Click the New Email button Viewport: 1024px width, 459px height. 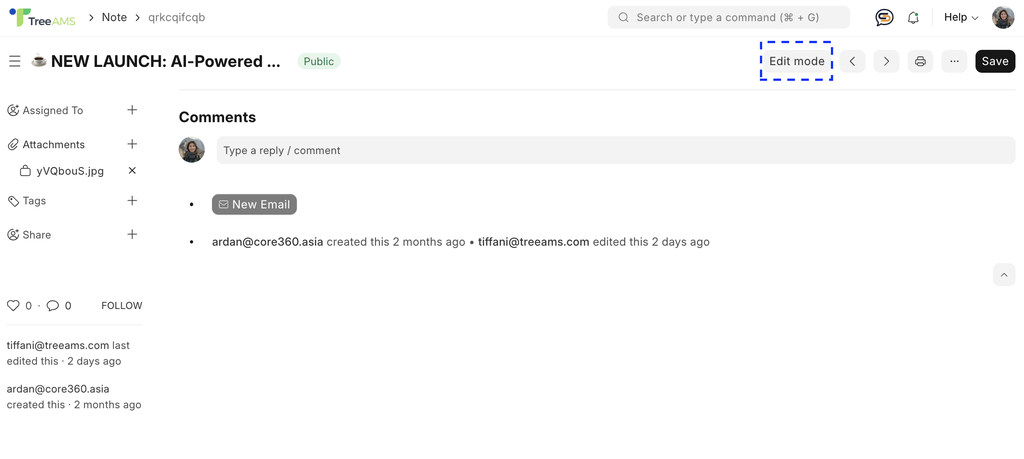pos(254,204)
